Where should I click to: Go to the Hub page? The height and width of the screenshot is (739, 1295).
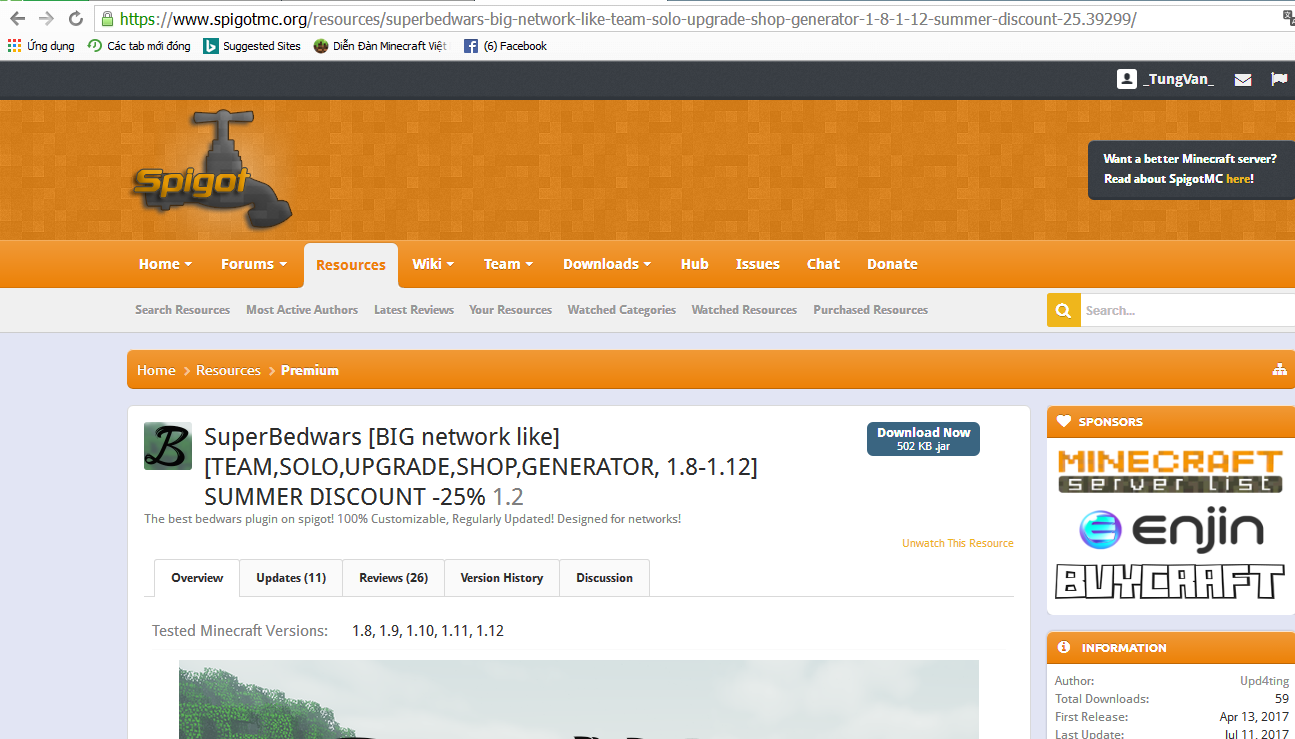coord(694,264)
